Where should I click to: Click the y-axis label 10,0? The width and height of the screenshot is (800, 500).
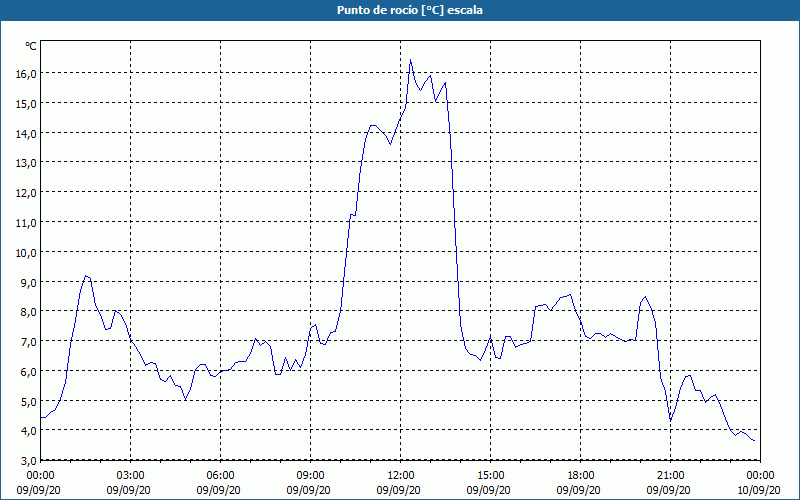pos(27,253)
